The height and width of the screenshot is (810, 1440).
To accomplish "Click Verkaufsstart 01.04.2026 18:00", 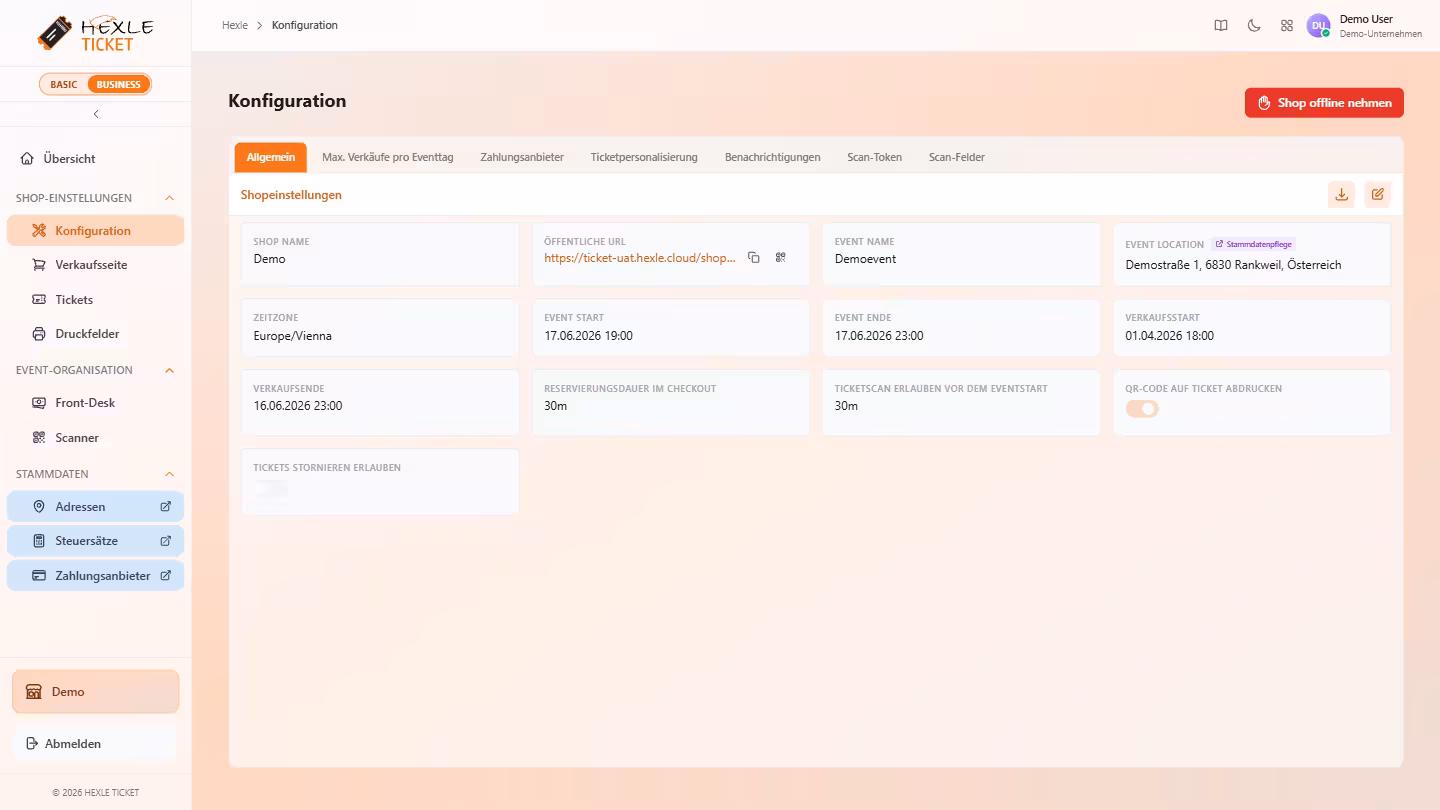I will (1170, 336).
